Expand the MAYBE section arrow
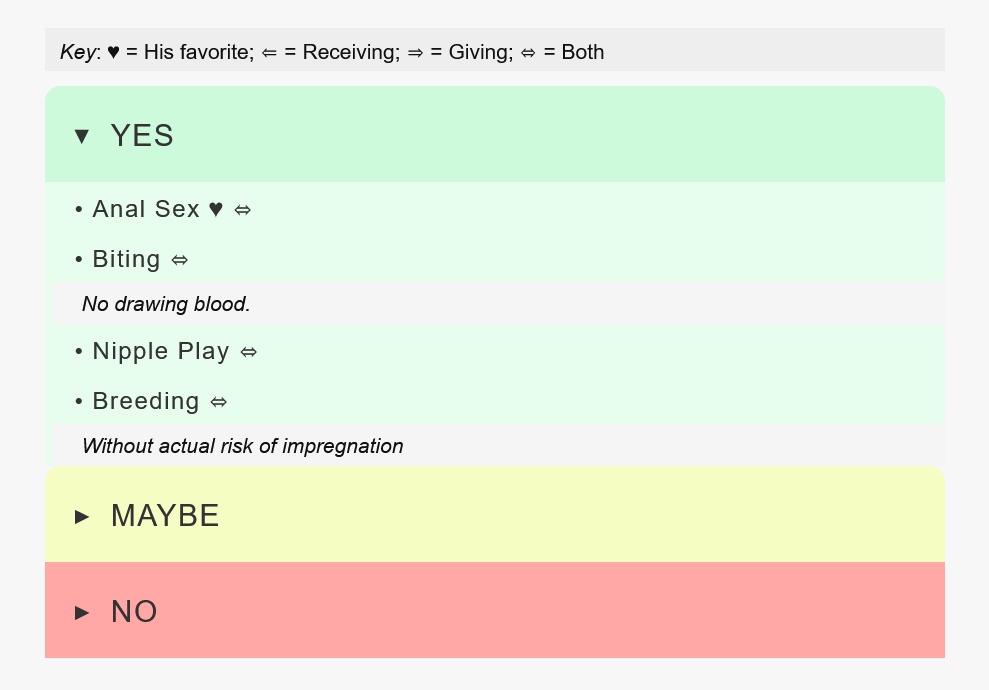Screen dimensions: 989x690 (82, 516)
